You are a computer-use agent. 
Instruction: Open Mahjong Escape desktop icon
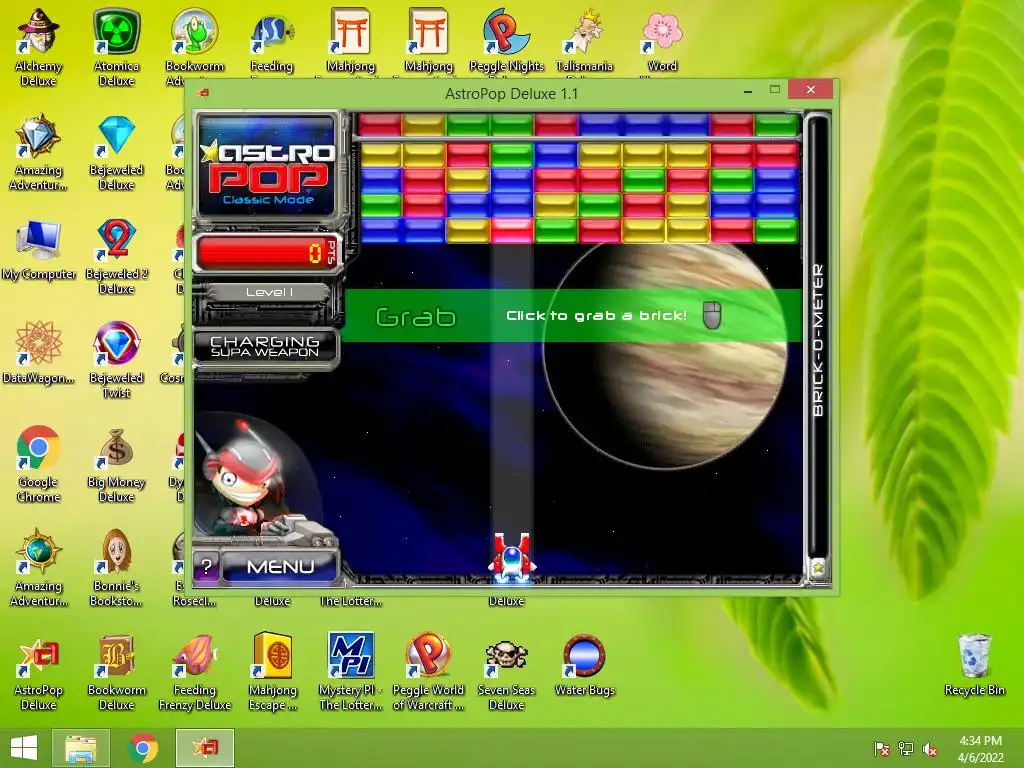click(272, 671)
